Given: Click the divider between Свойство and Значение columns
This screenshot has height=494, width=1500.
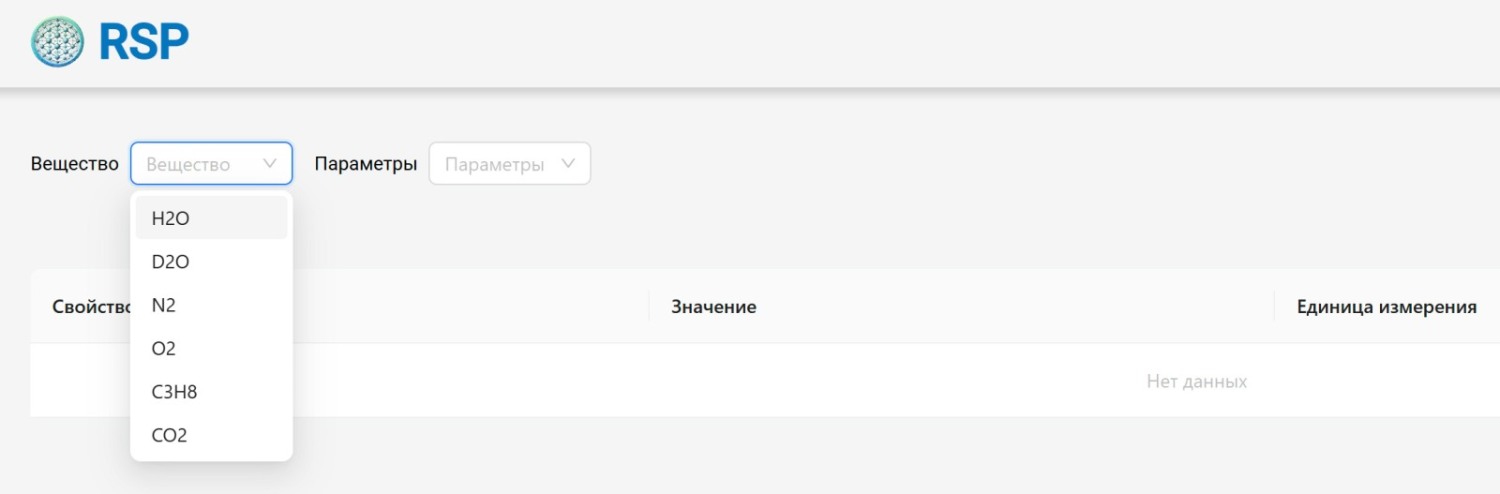Looking at the screenshot, I should 649,307.
